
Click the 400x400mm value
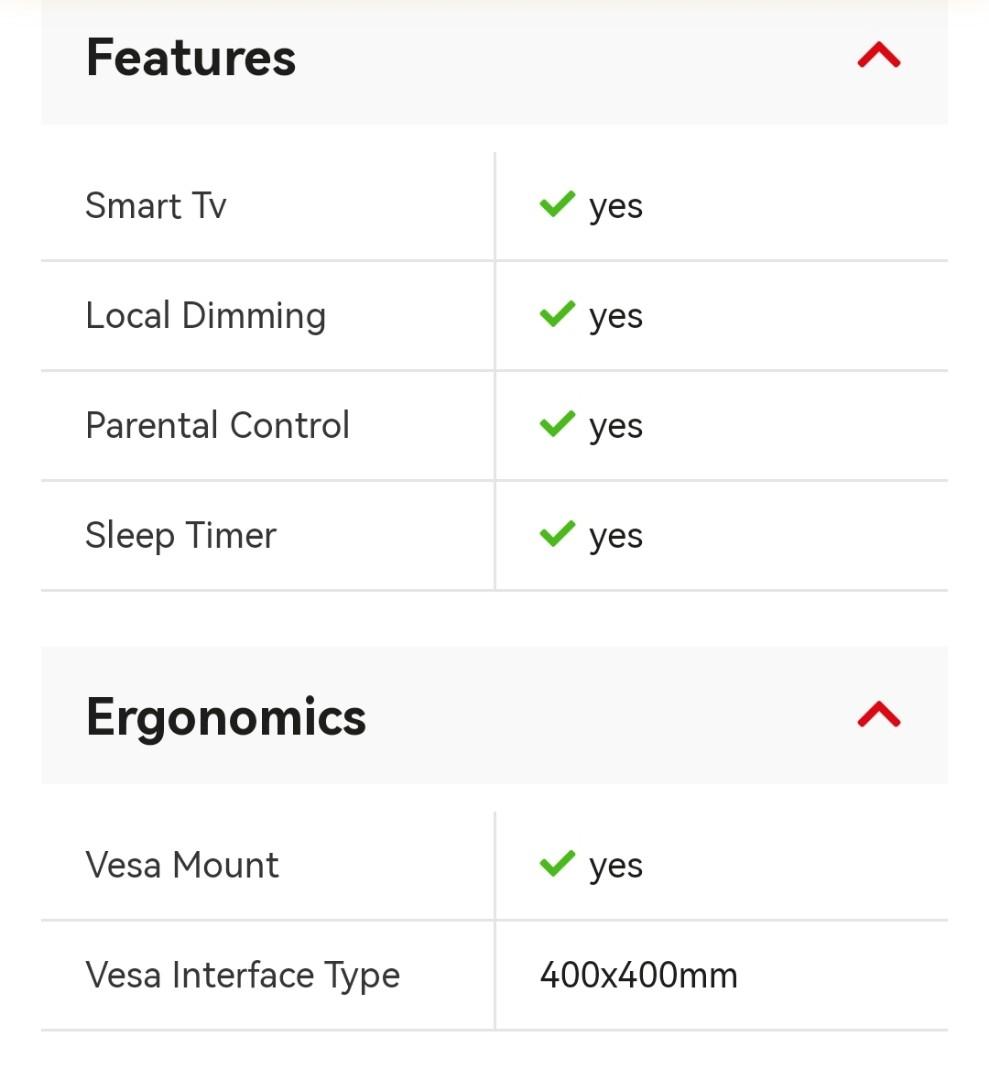coord(638,975)
